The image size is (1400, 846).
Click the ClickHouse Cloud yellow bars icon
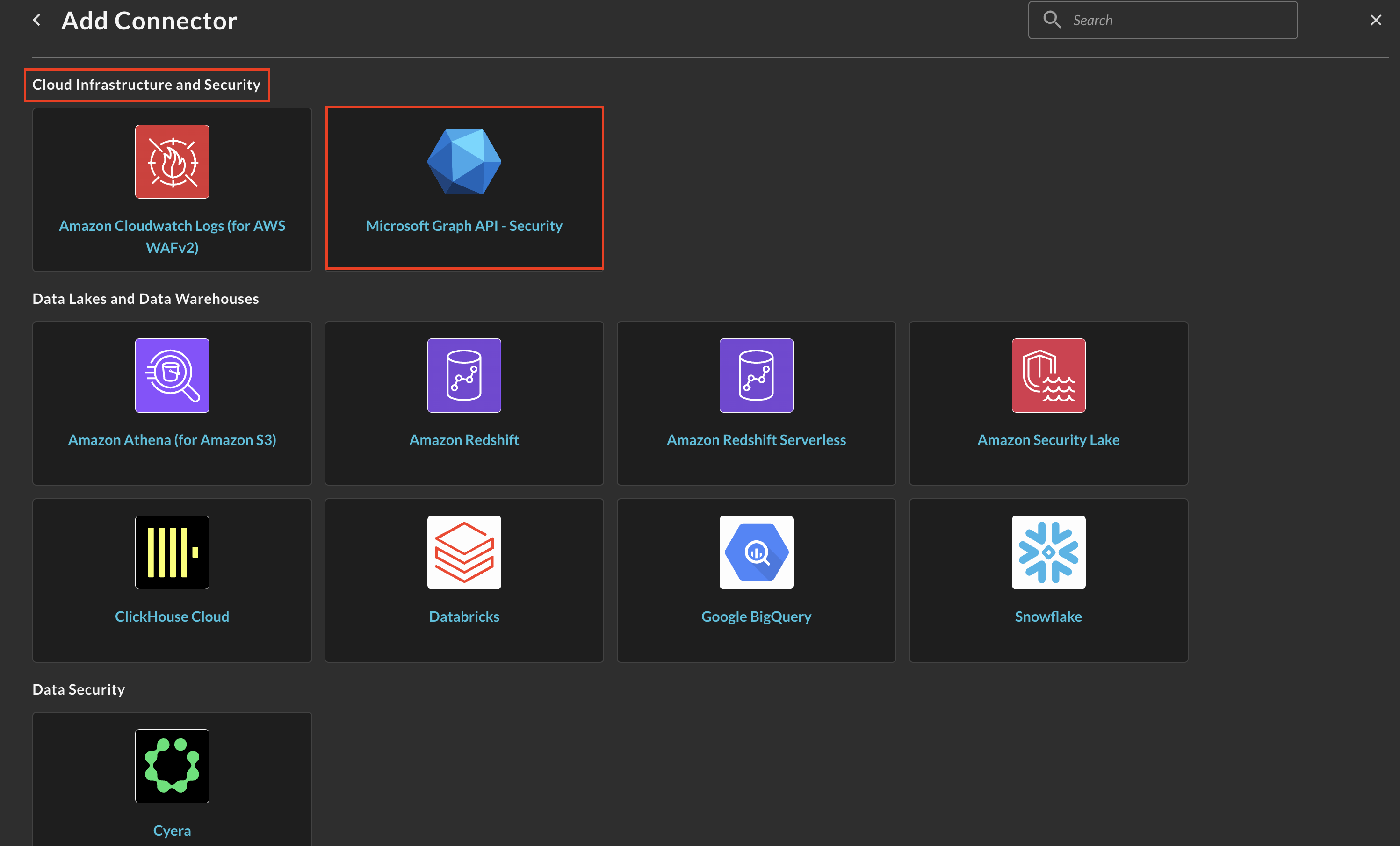172,552
